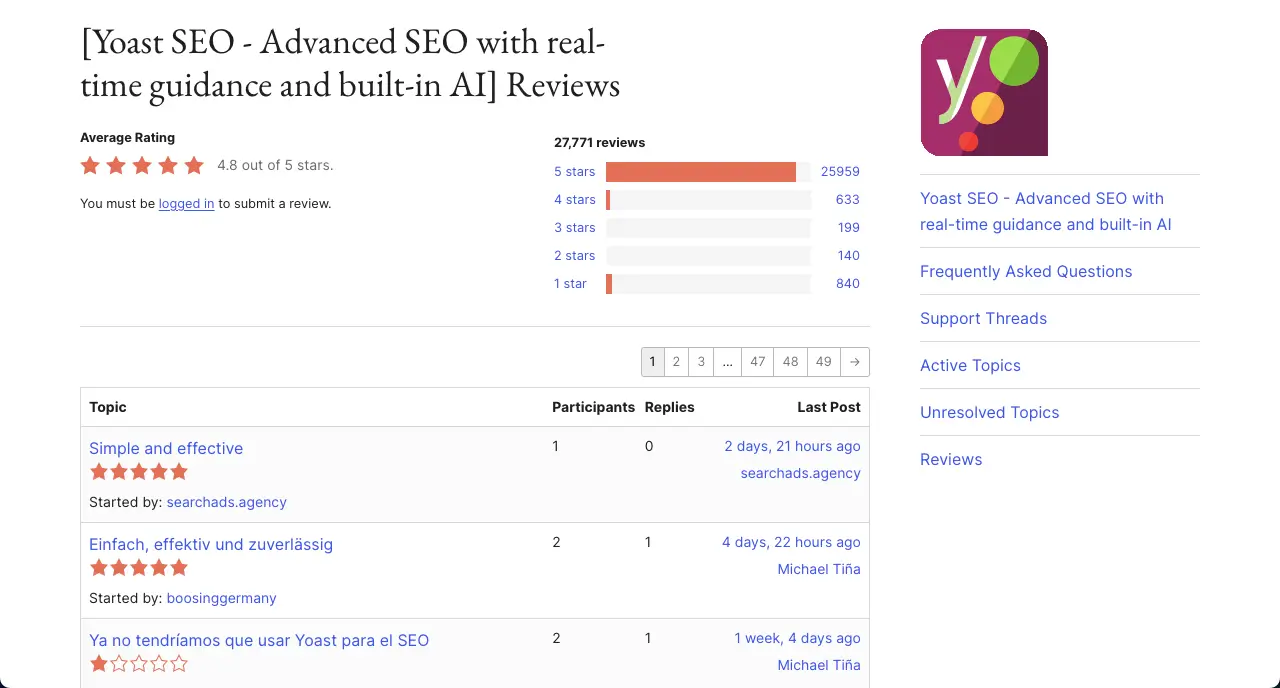Click the first star under Einfach, effektiv und zuverlässig
This screenshot has width=1280, height=688.
click(x=98, y=567)
